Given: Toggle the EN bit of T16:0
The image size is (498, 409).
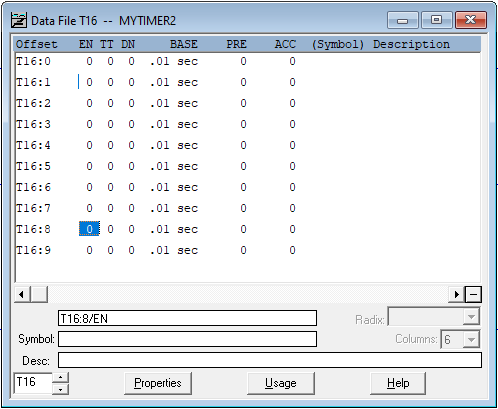Looking at the screenshot, I should pyautogui.click(x=89, y=61).
